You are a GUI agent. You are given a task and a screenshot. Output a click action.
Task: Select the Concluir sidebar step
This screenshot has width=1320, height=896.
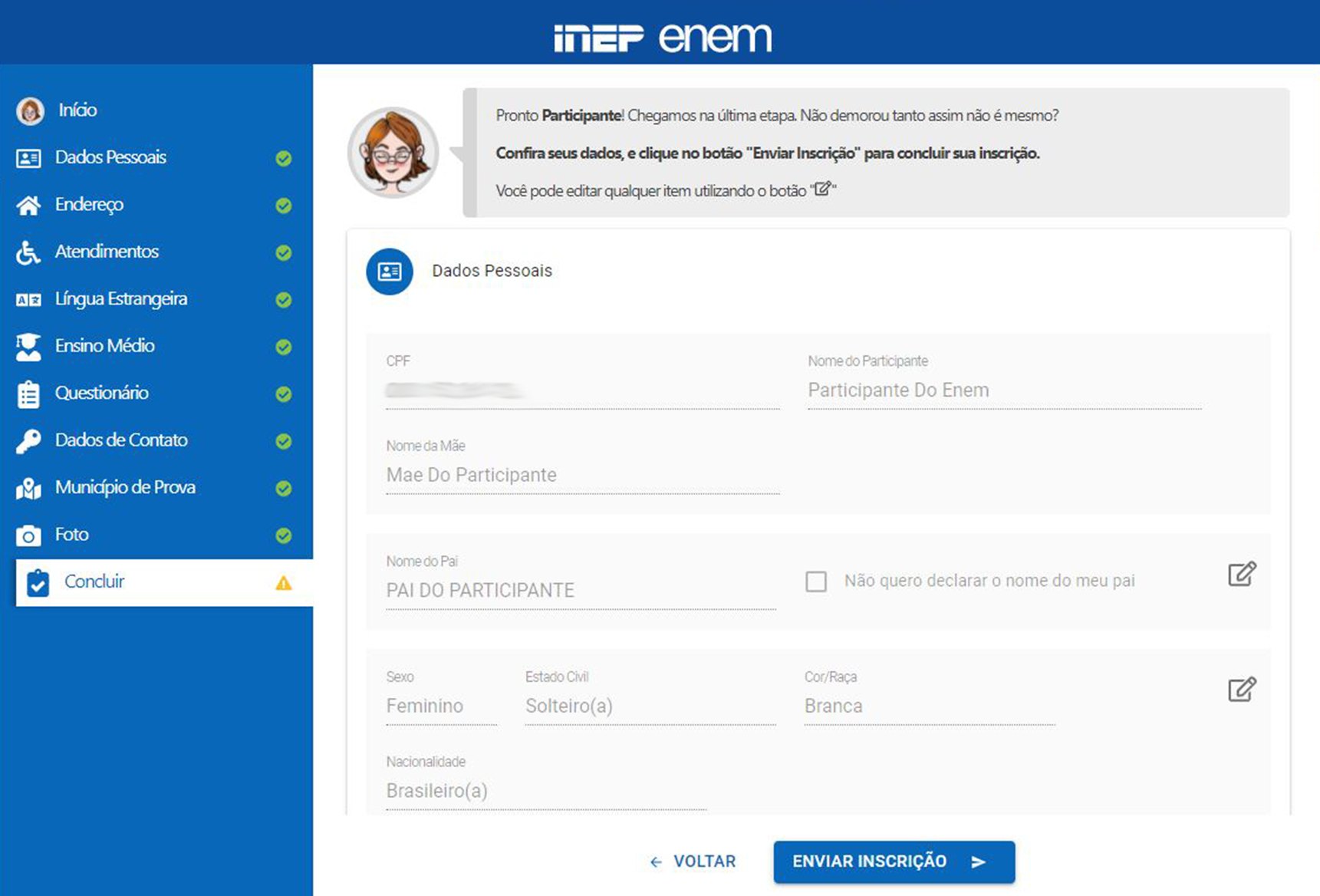pos(164,582)
